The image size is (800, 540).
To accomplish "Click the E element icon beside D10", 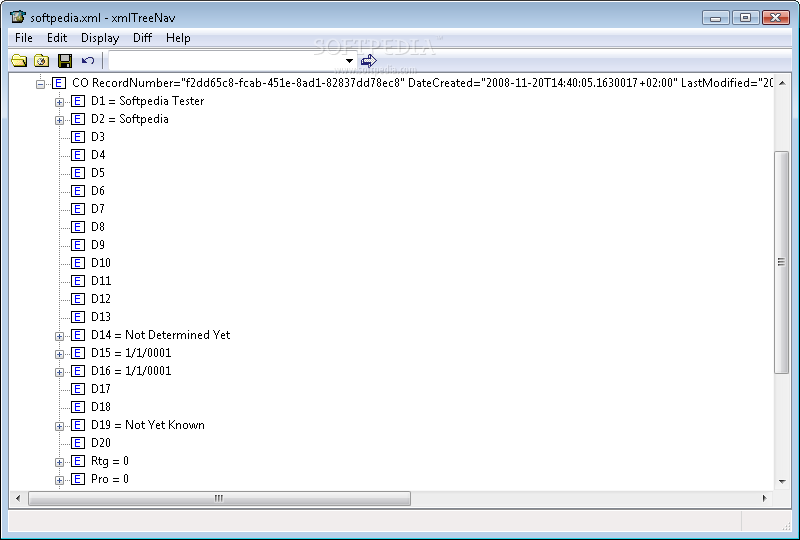I will point(78,263).
